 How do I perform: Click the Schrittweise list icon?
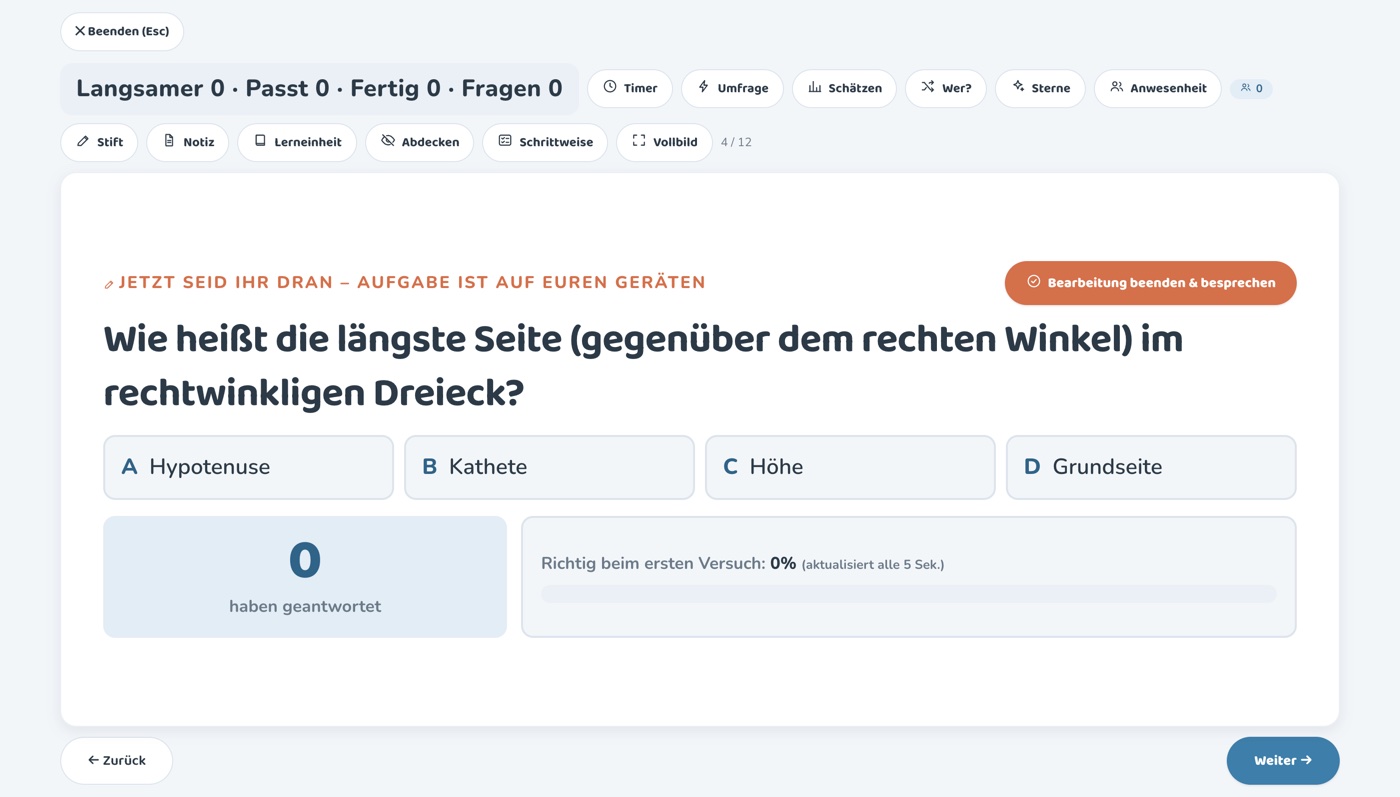pos(505,141)
